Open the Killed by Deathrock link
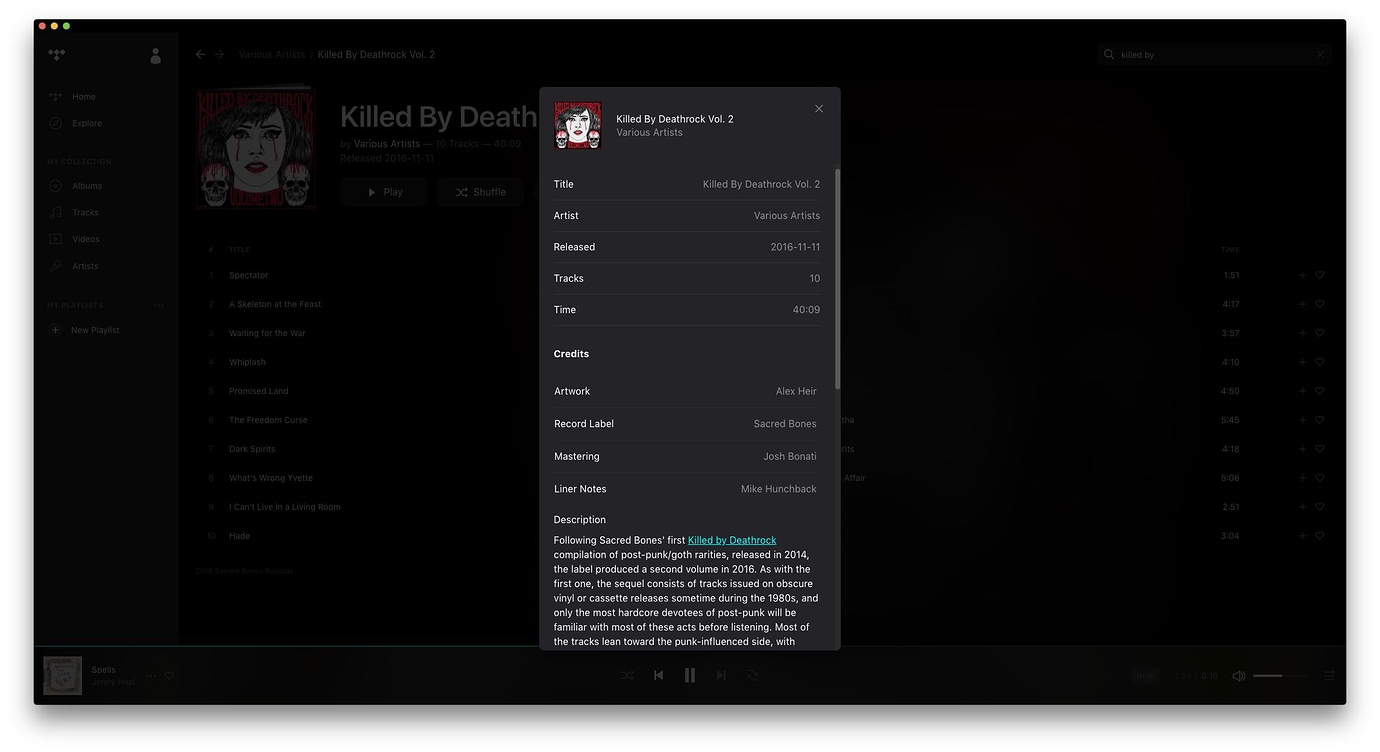Viewport: 1380px width, 752px height. 732,540
